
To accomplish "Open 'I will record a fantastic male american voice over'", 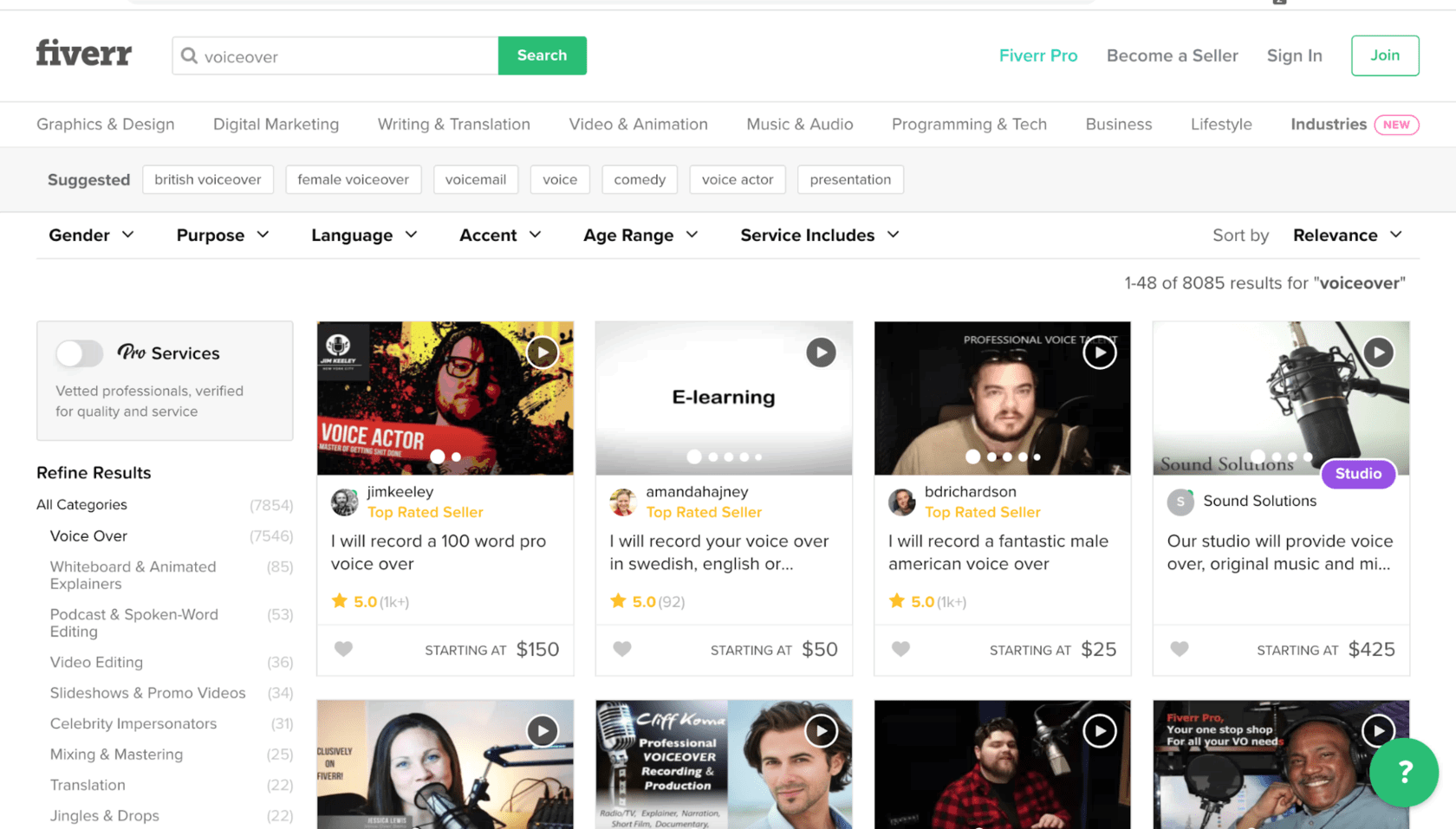I will click(998, 552).
